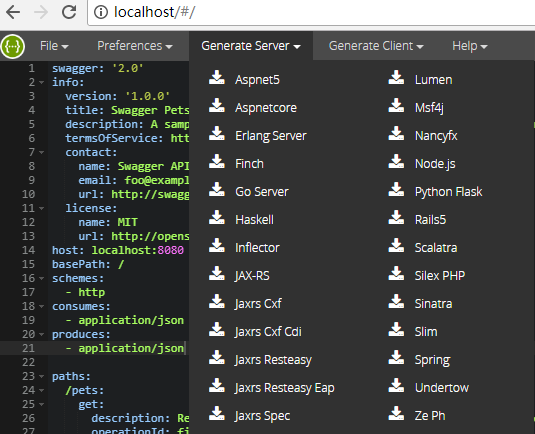The height and width of the screenshot is (434, 535).
Task: Click the download icon beside Go Server
Action: coord(217,189)
